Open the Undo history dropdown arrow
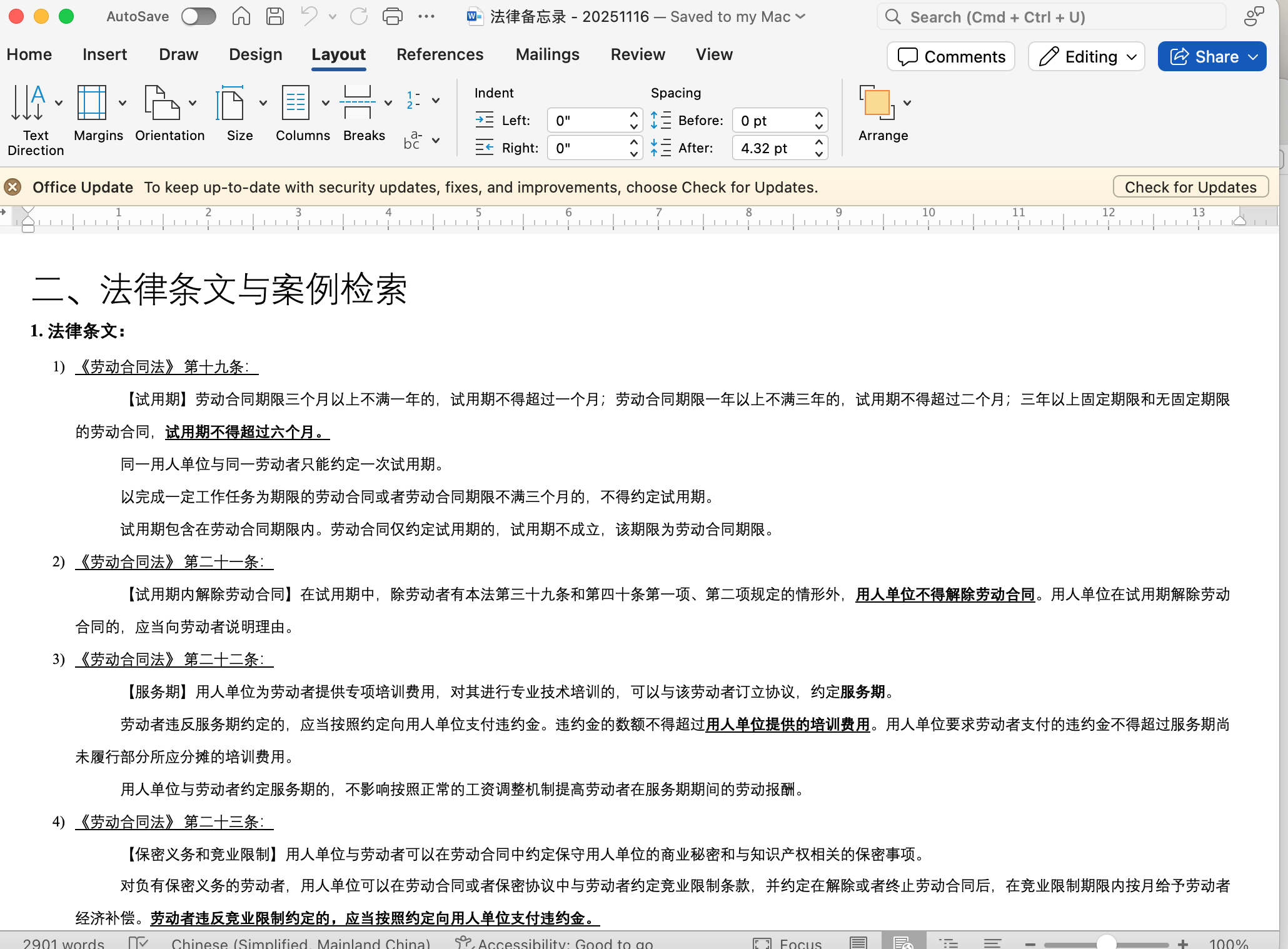1288x949 pixels. click(x=333, y=17)
